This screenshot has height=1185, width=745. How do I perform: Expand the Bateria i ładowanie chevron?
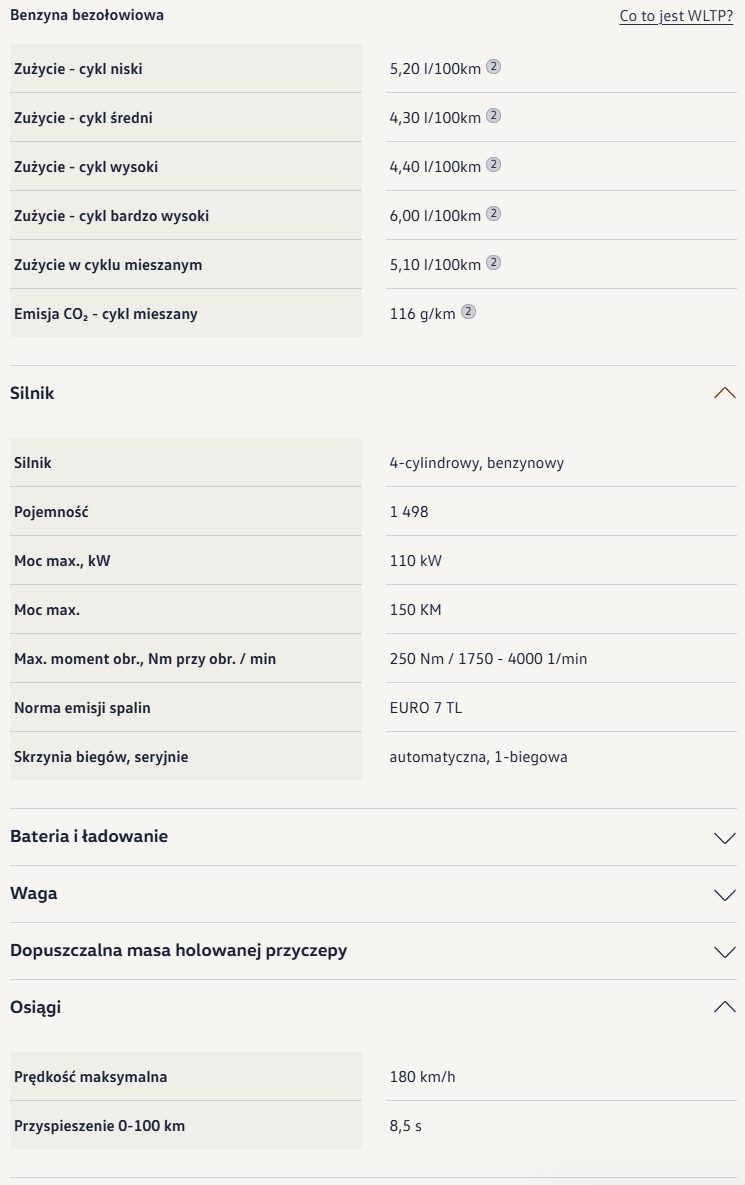click(725, 837)
